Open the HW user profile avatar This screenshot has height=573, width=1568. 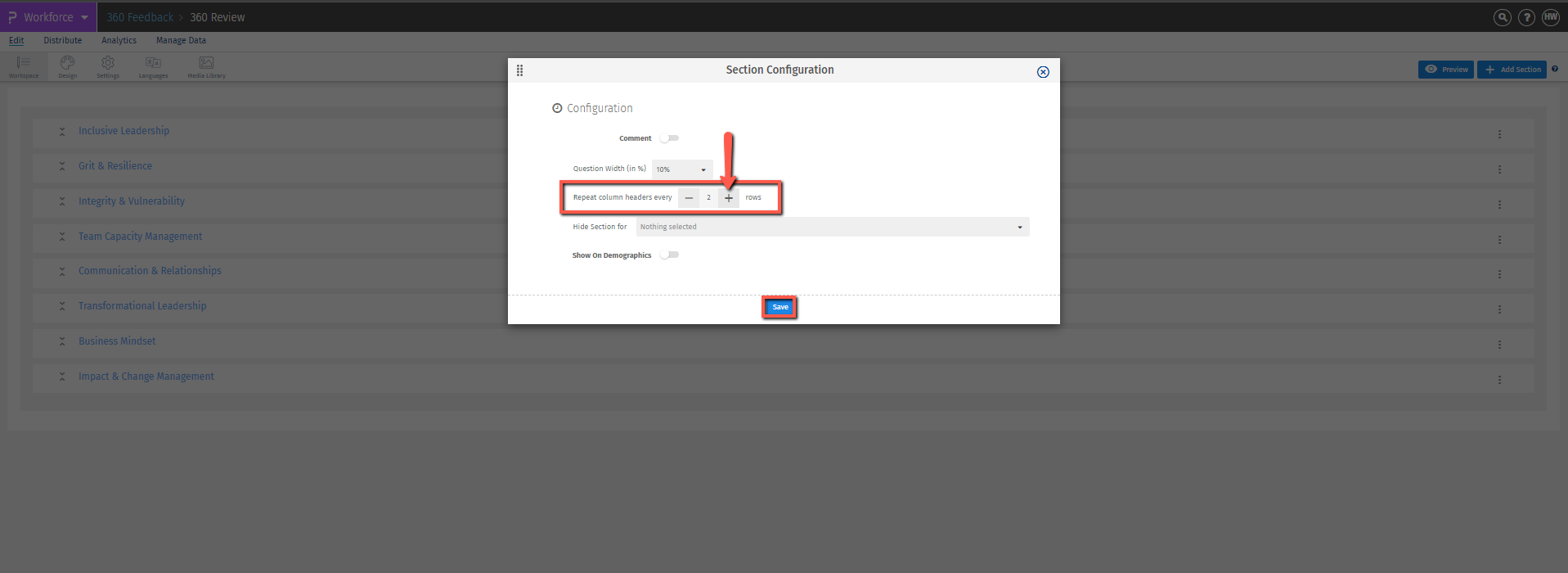tap(1551, 17)
